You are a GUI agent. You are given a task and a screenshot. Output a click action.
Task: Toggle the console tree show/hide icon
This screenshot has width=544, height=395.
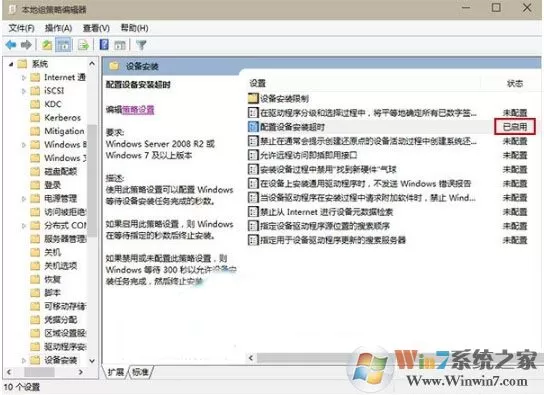[x=64, y=45]
